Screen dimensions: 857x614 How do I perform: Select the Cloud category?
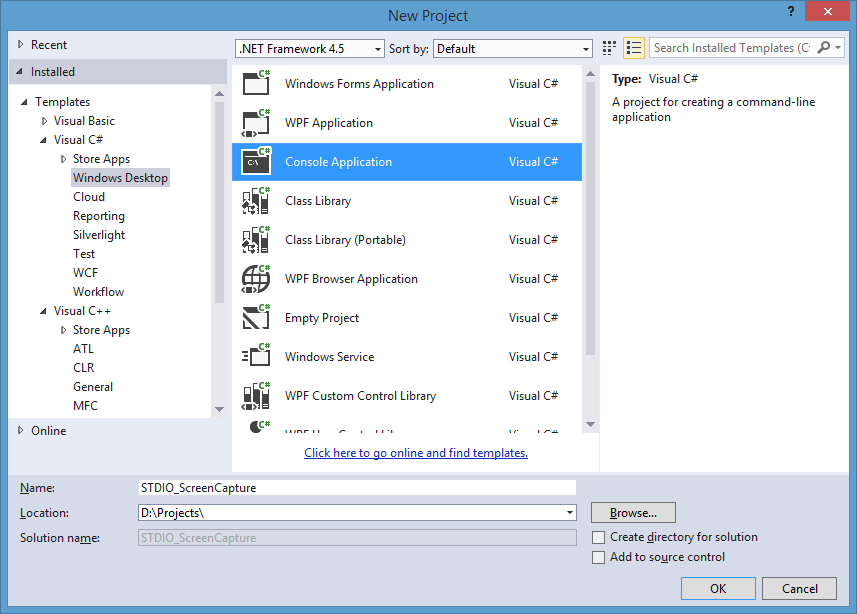pos(89,197)
